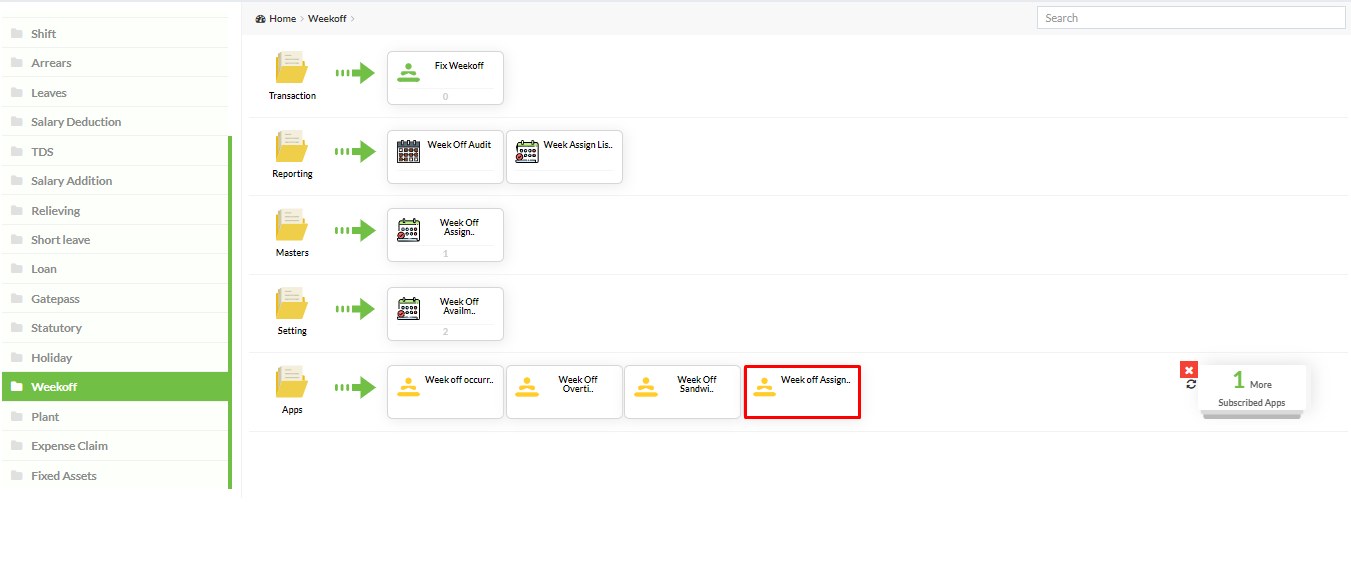Click the count 1 under Week Off Assign

(x=445, y=253)
